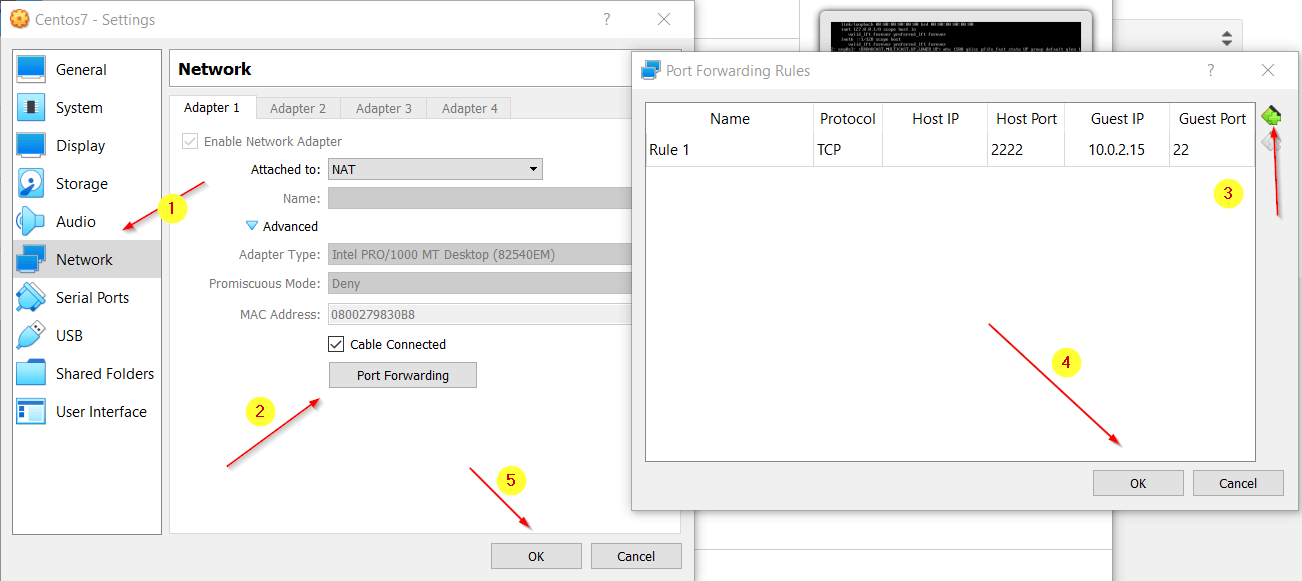Viewport: 1302px width, 581px height.
Task: Remove the selected port forwarding rule
Action: coord(1271,142)
